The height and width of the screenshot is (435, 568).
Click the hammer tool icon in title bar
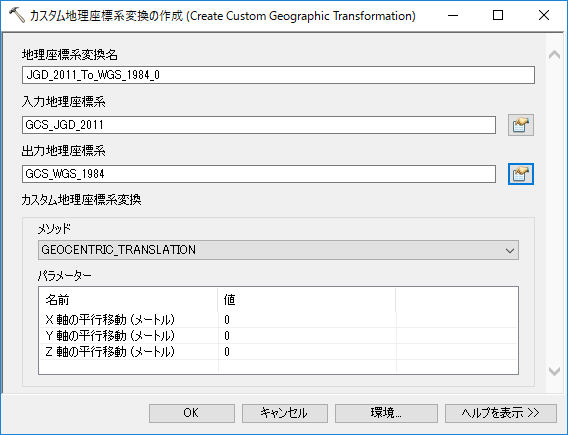[16, 16]
